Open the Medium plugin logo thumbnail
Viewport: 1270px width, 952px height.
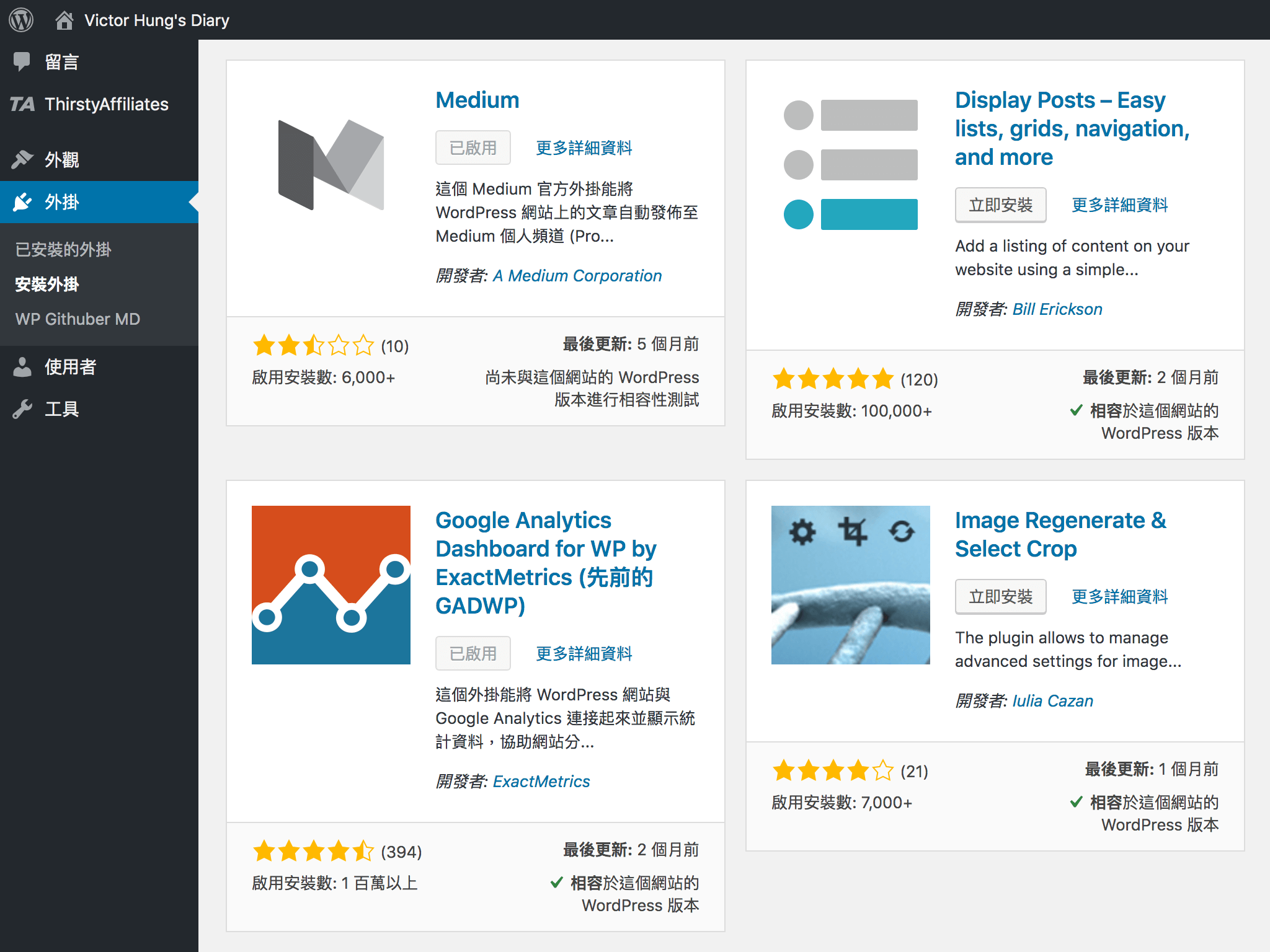click(331, 165)
